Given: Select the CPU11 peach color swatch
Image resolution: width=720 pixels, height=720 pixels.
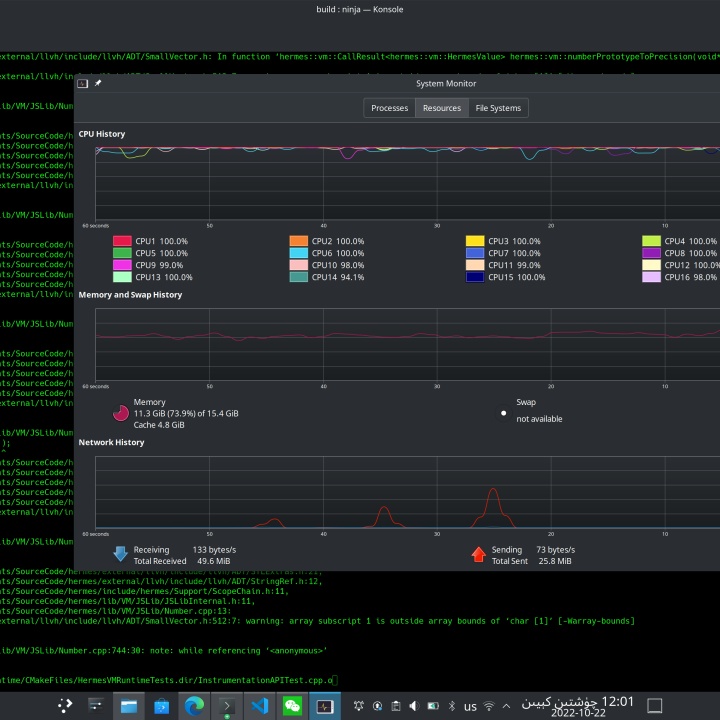Looking at the screenshot, I should pos(475,265).
